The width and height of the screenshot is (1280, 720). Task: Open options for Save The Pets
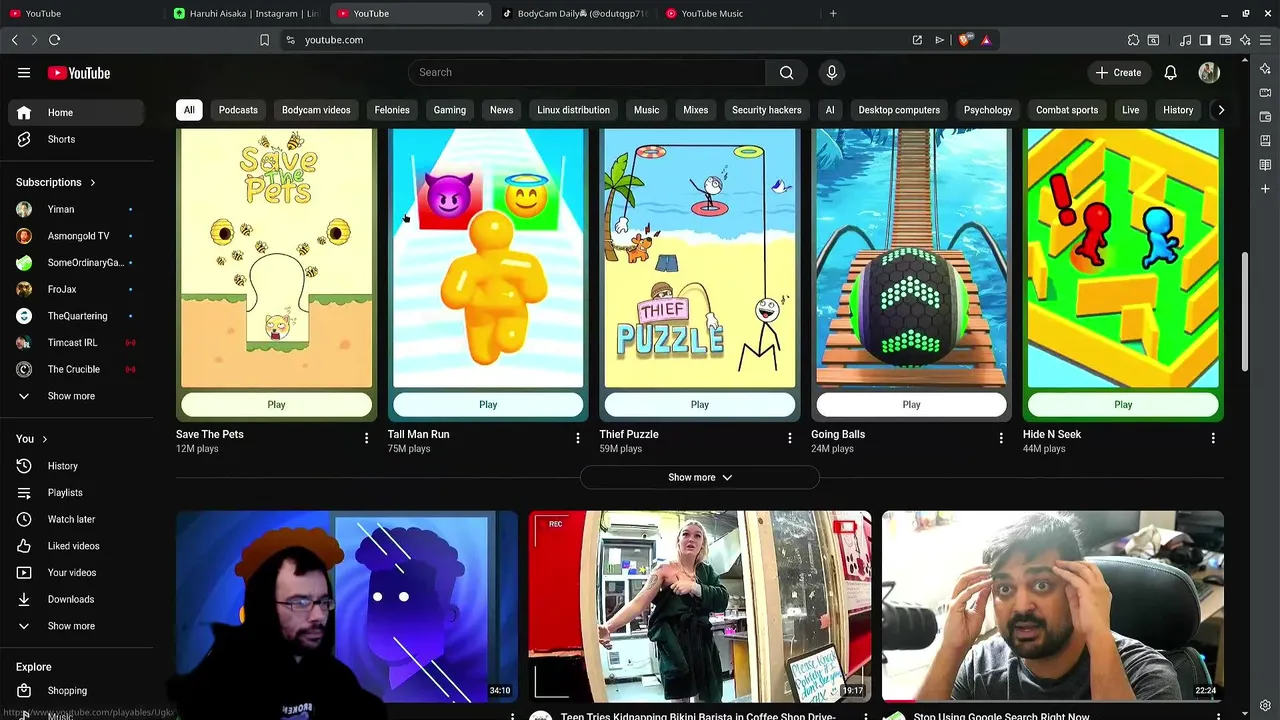pyautogui.click(x=366, y=438)
